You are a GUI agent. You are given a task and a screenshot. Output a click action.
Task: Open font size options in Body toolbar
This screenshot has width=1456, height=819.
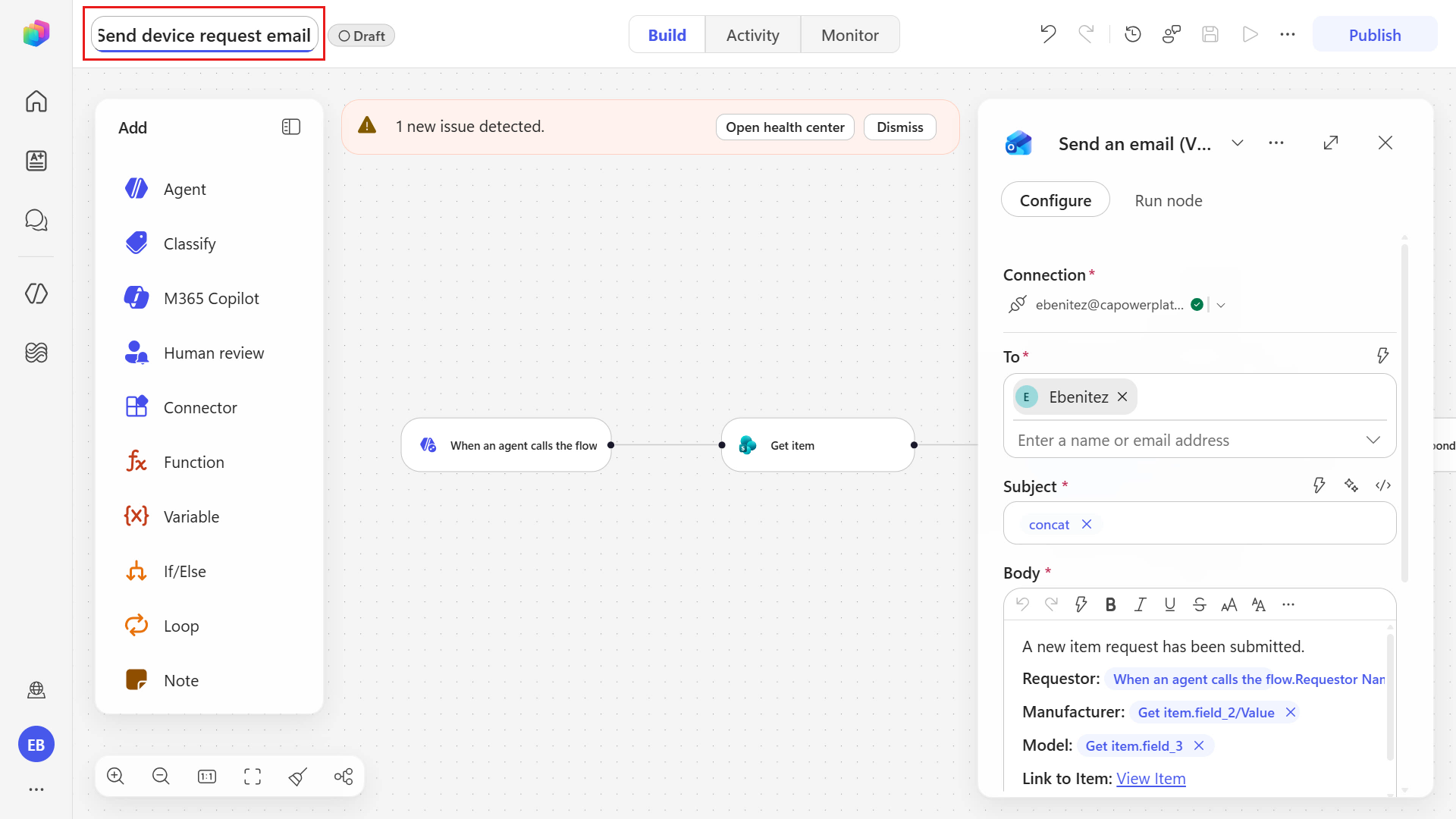tap(1229, 604)
